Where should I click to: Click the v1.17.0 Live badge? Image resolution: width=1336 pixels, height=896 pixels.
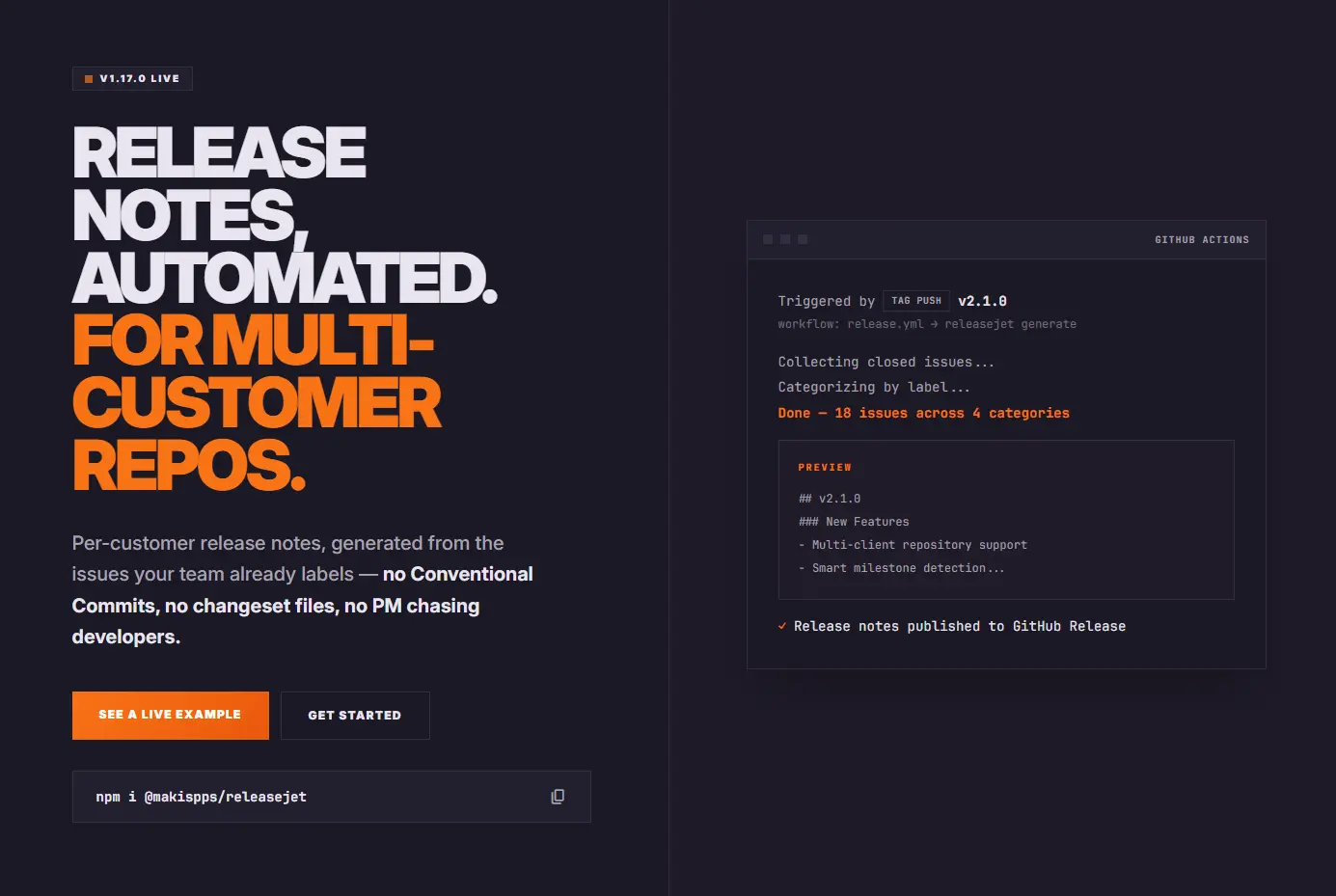coord(132,79)
